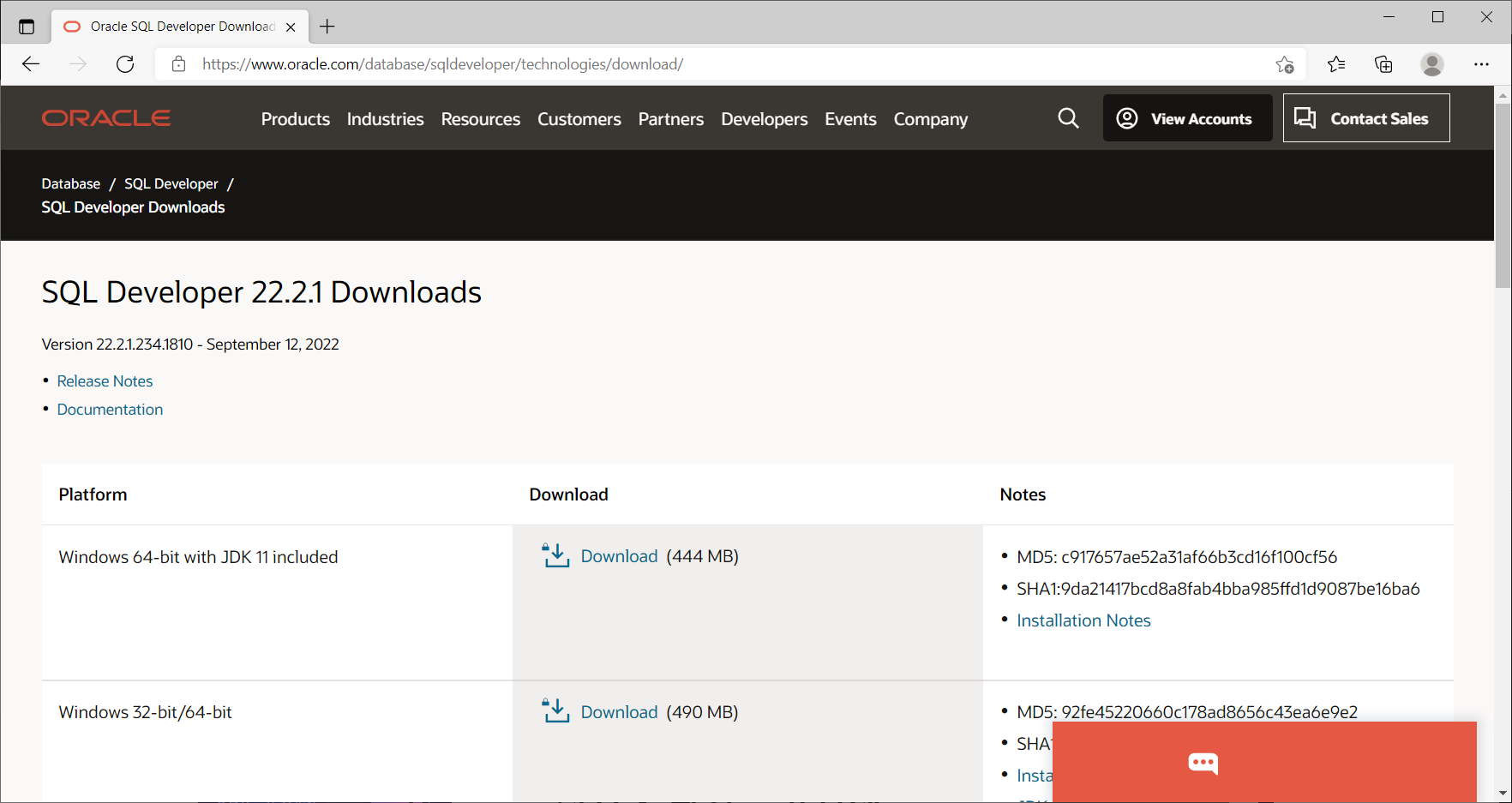
Task: Click the View Accounts button
Action: [x=1188, y=118]
